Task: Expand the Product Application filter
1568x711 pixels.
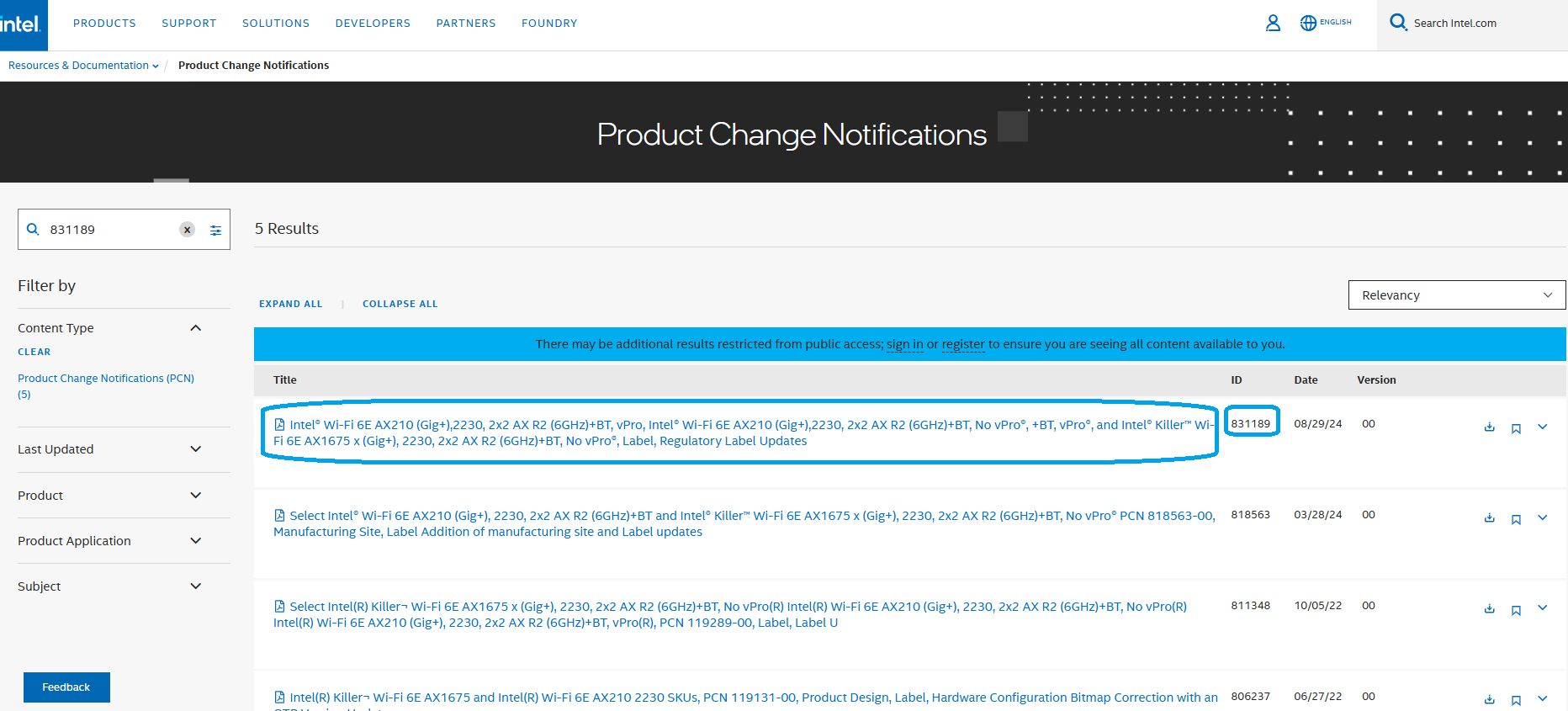Action: tap(196, 541)
